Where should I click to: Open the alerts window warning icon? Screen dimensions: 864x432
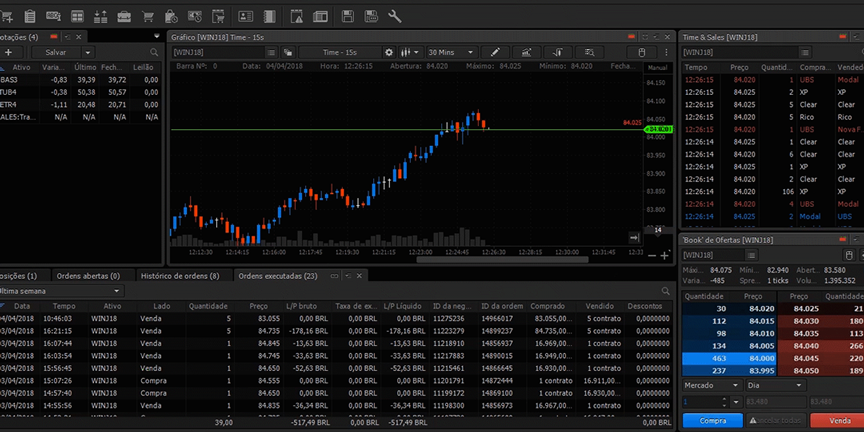tap(297, 17)
